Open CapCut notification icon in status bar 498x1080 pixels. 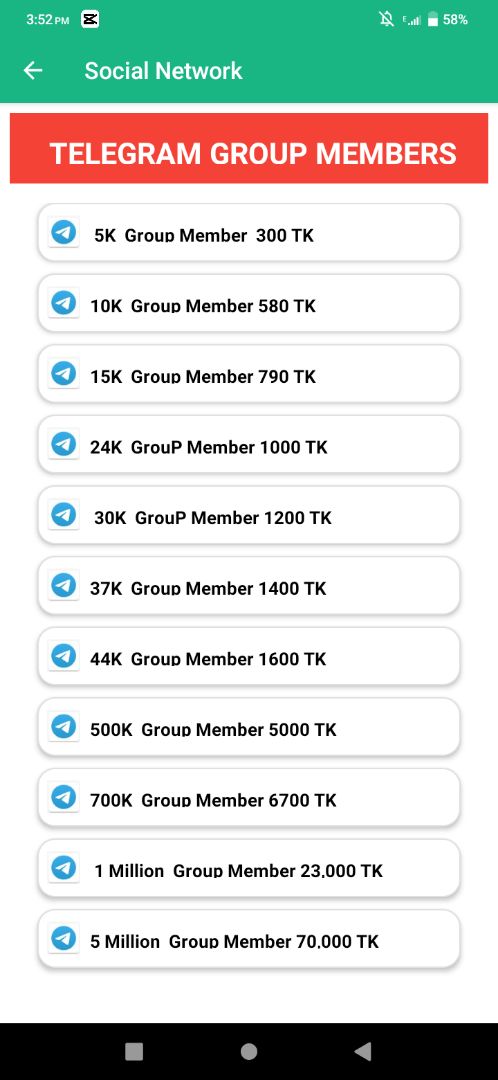click(x=90, y=19)
